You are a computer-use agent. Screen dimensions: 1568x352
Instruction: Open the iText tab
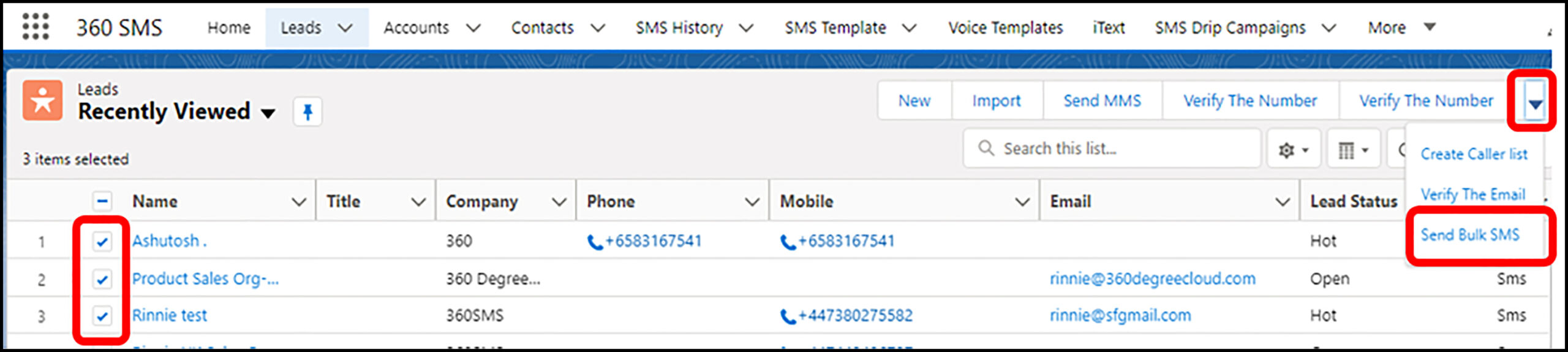[x=1109, y=28]
